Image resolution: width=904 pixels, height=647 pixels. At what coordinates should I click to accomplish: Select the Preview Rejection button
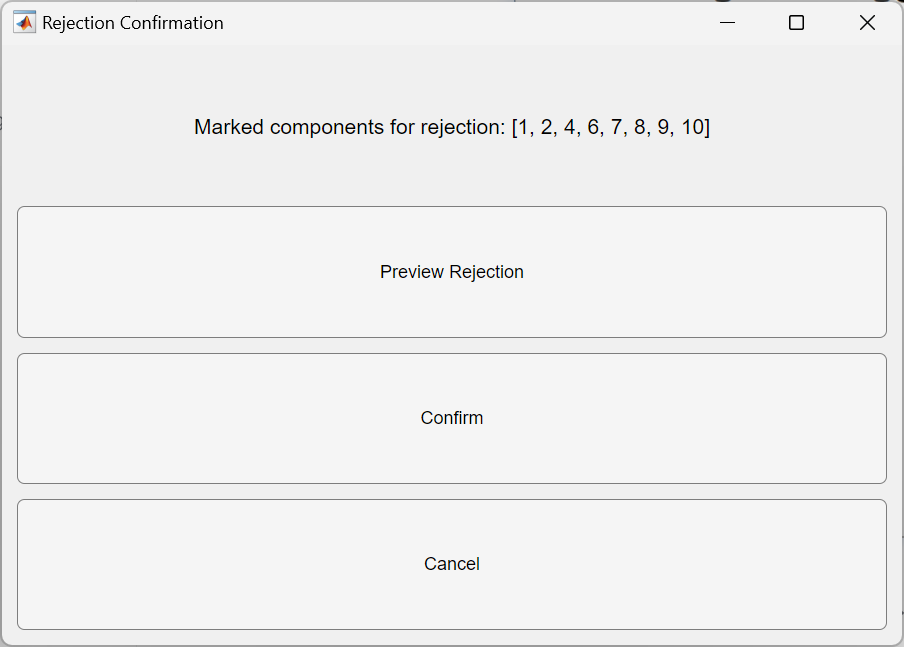point(452,272)
